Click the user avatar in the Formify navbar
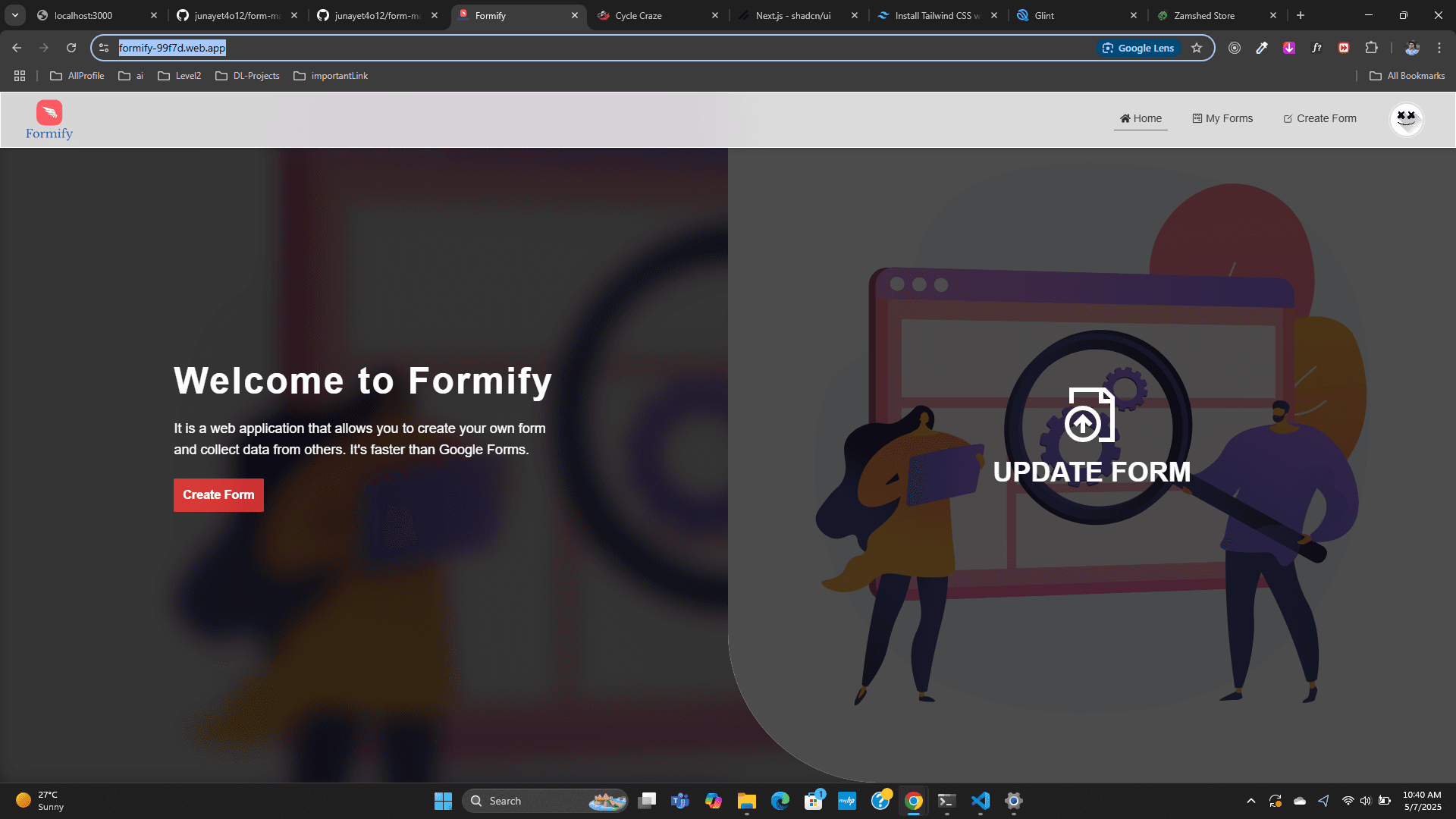Screen dimensions: 1456x819 coord(1407,119)
